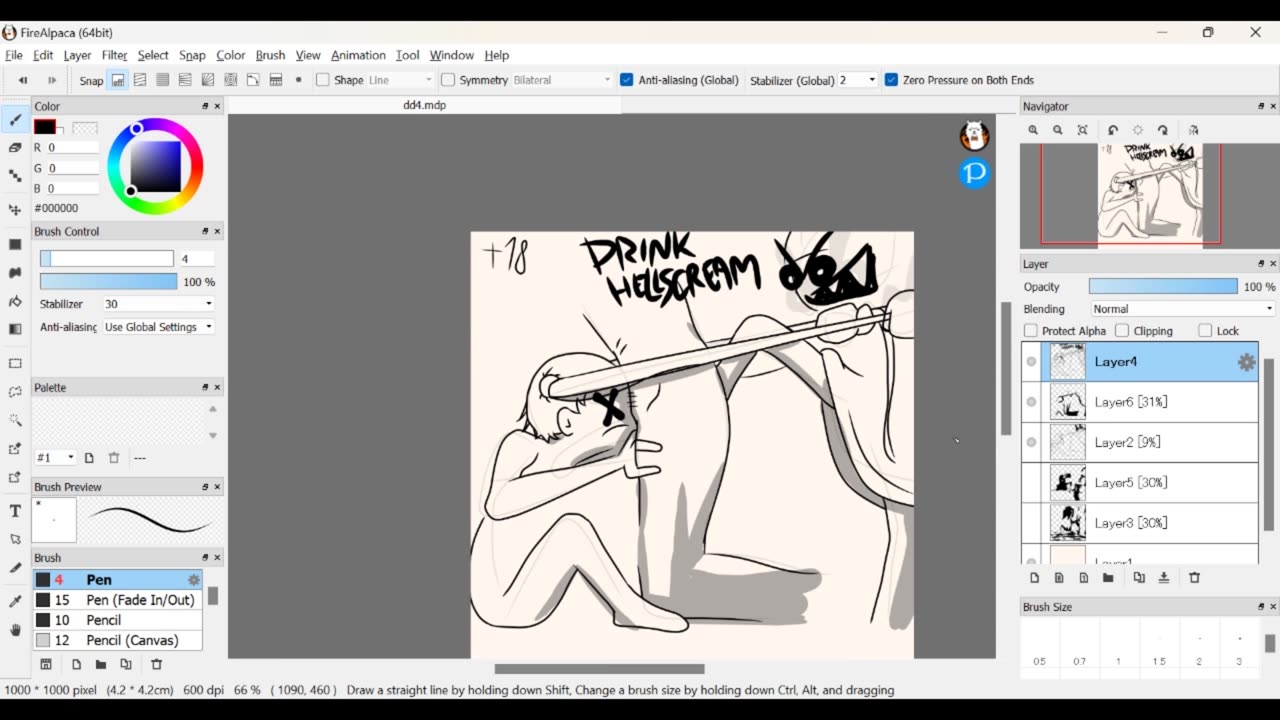This screenshot has height=720, width=1280.
Task: Click the Undo arrow in the toolbar
Action: pyautogui.click(x=22, y=80)
